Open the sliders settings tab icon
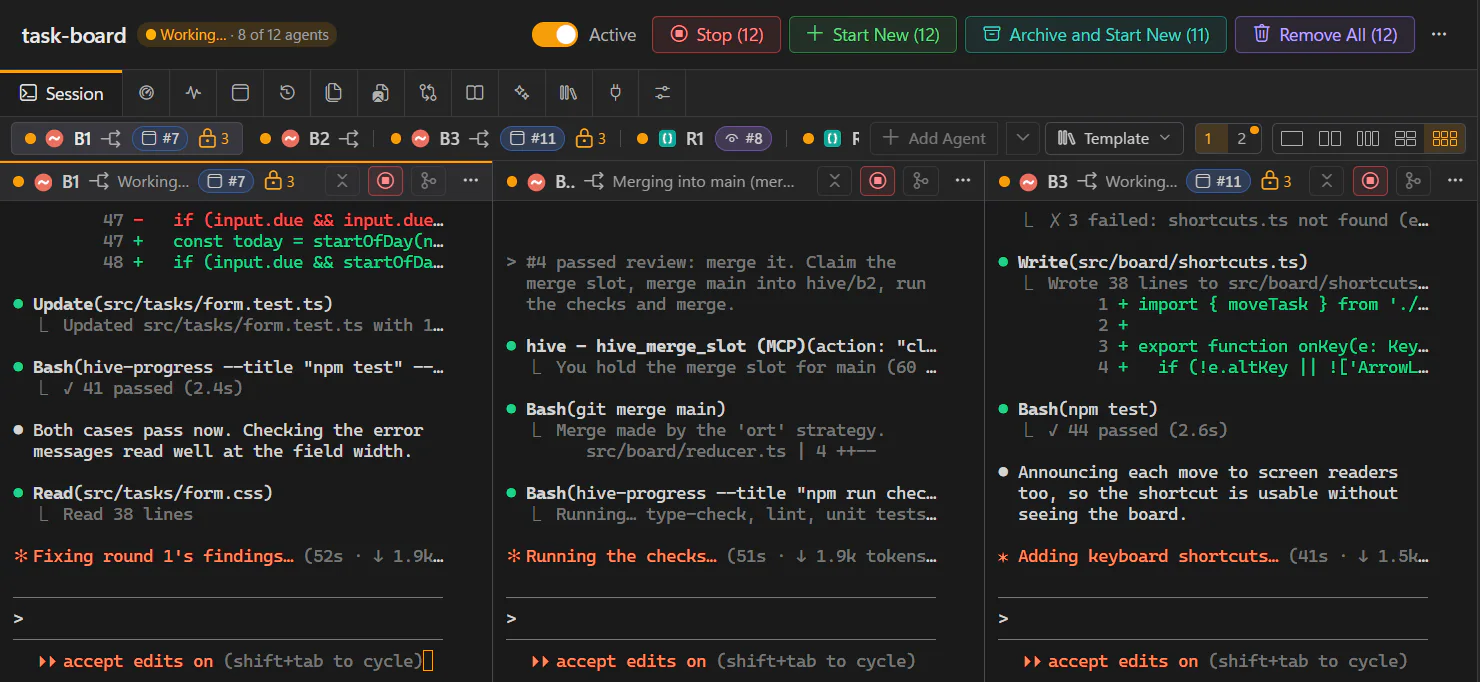1480x682 pixels. pos(663,93)
